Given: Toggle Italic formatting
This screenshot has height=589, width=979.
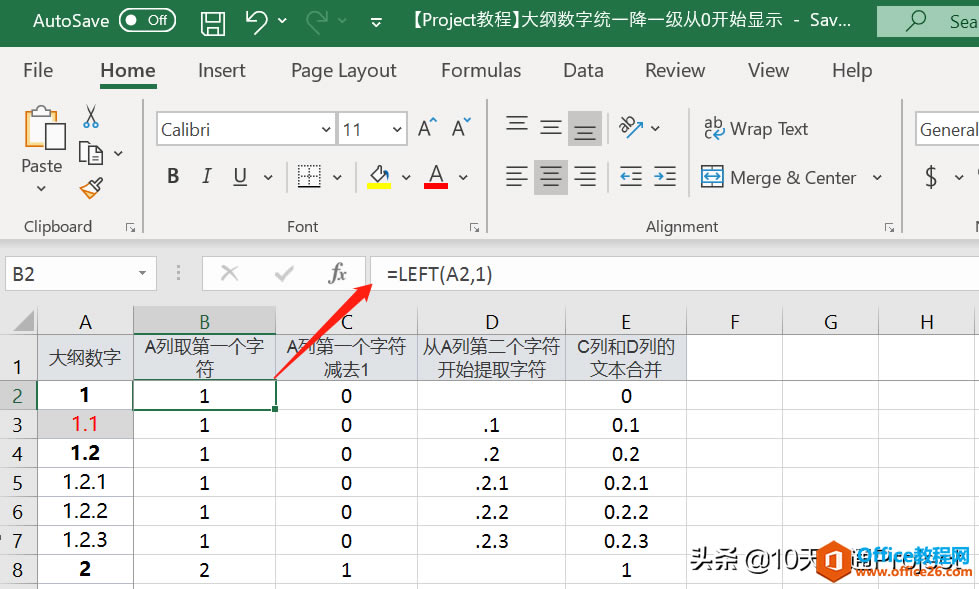Looking at the screenshot, I should point(206,176).
